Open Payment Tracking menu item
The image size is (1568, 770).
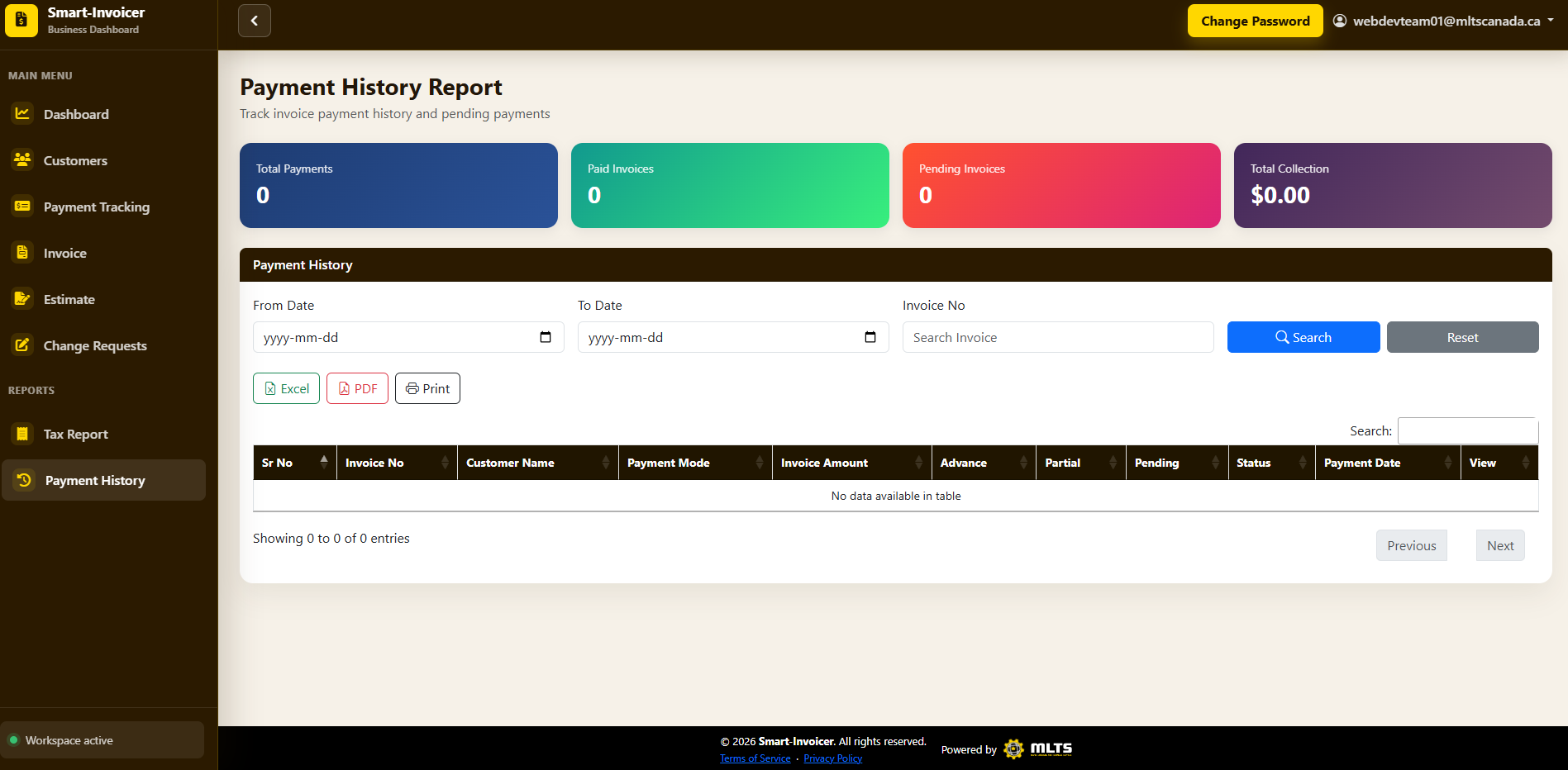[x=103, y=207]
